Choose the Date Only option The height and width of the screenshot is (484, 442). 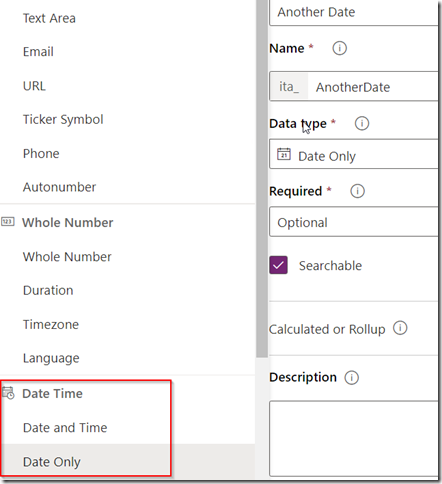coord(52,462)
